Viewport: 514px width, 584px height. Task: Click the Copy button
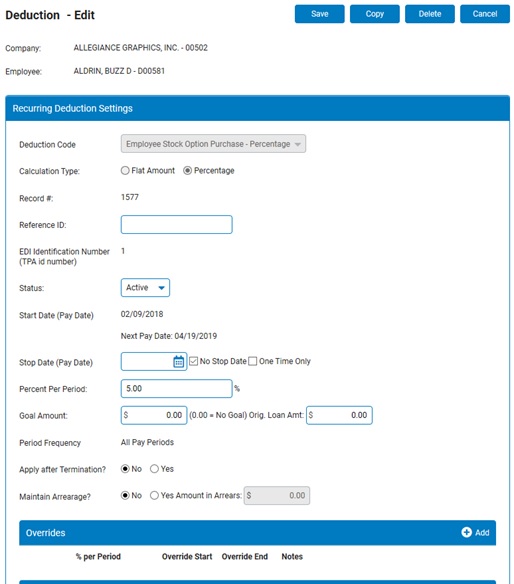(x=375, y=14)
